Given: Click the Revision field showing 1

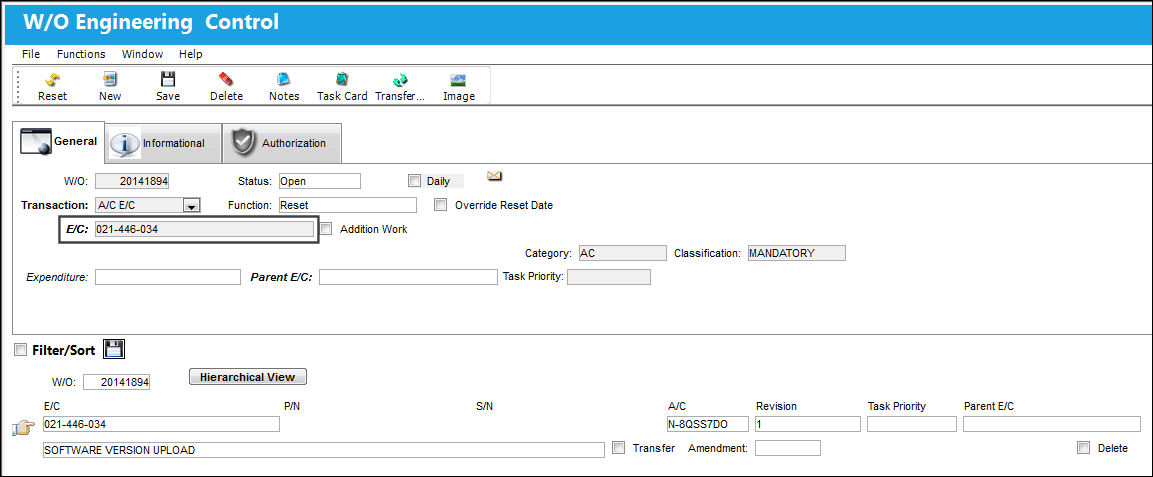Looking at the screenshot, I should pyautogui.click(x=807, y=424).
